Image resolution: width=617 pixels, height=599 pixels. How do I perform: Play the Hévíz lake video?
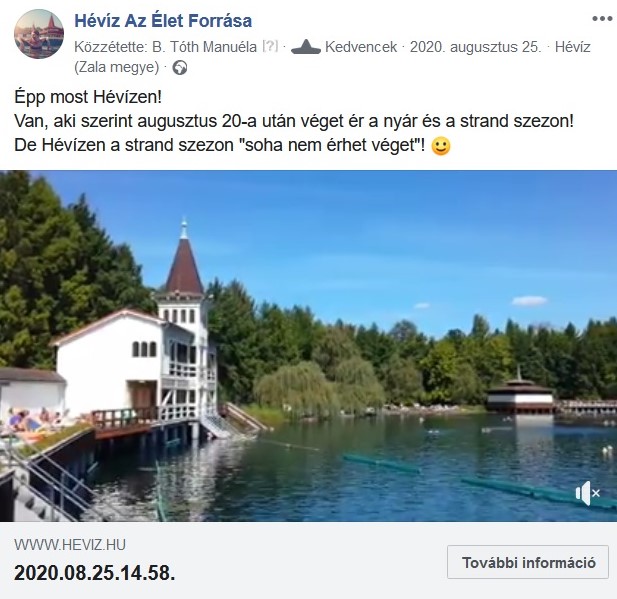pos(308,346)
